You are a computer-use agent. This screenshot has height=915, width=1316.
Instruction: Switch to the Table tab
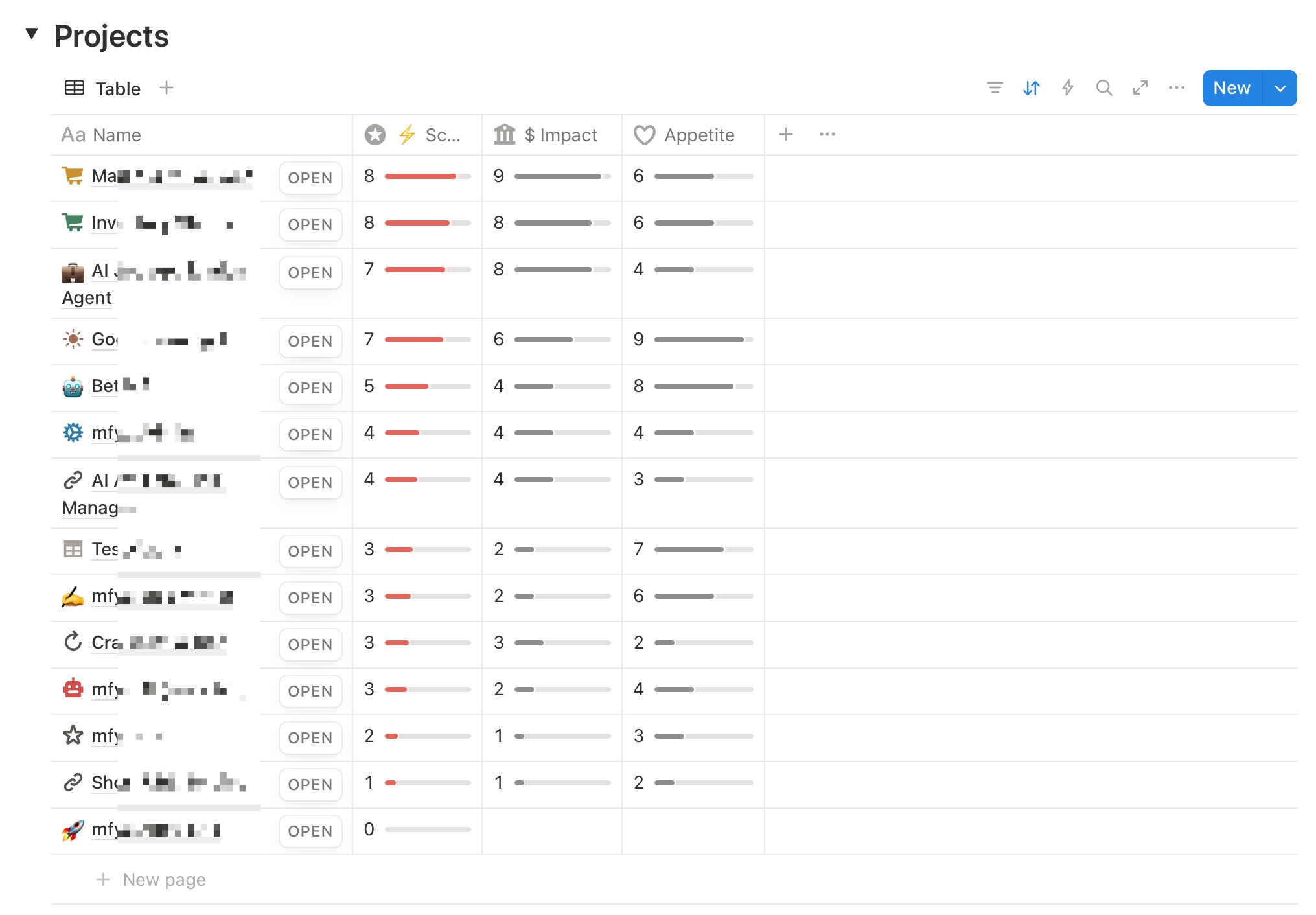click(x=117, y=88)
